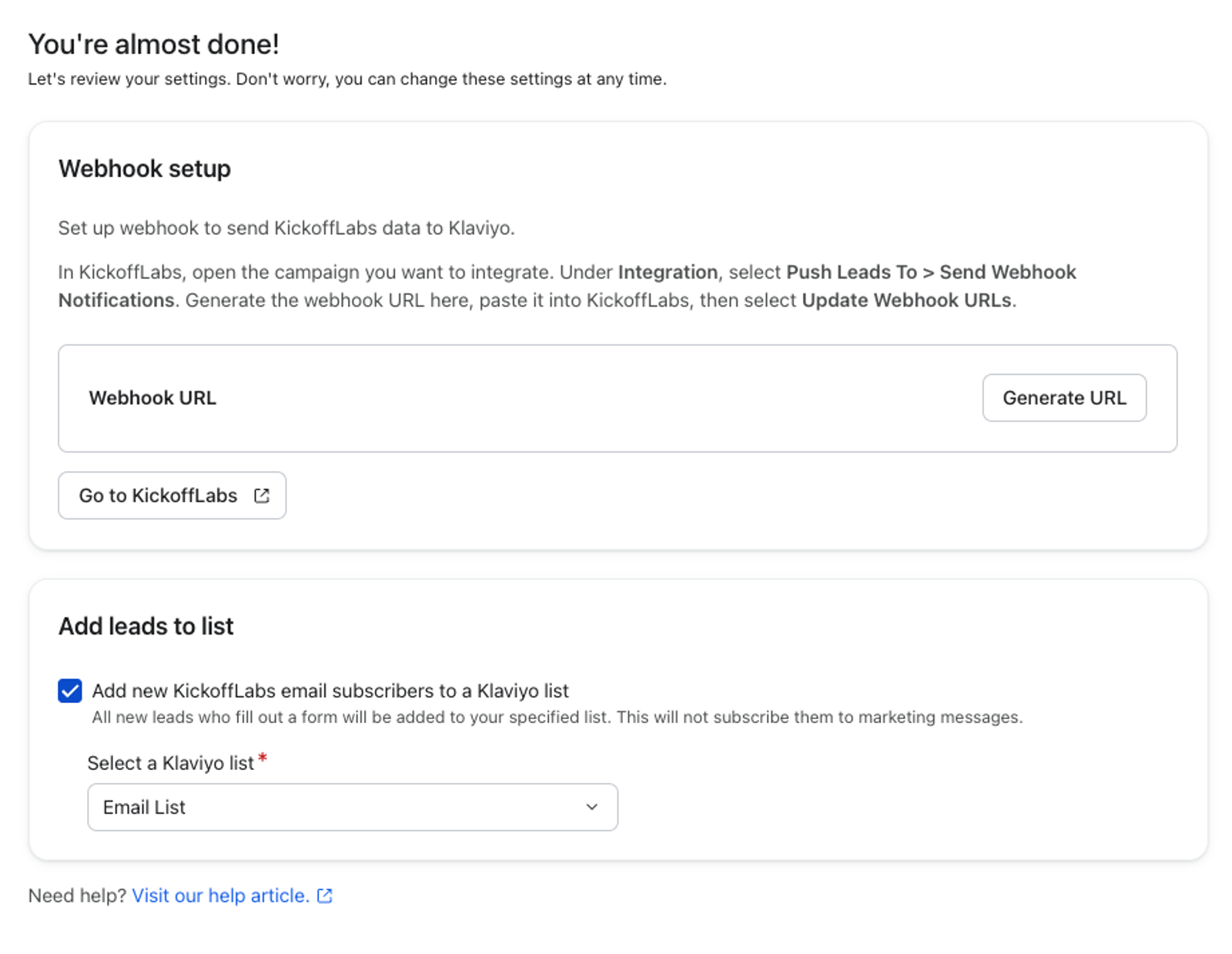
Task: Open the Go to KickoffLabs link button
Action: [x=172, y=495]
